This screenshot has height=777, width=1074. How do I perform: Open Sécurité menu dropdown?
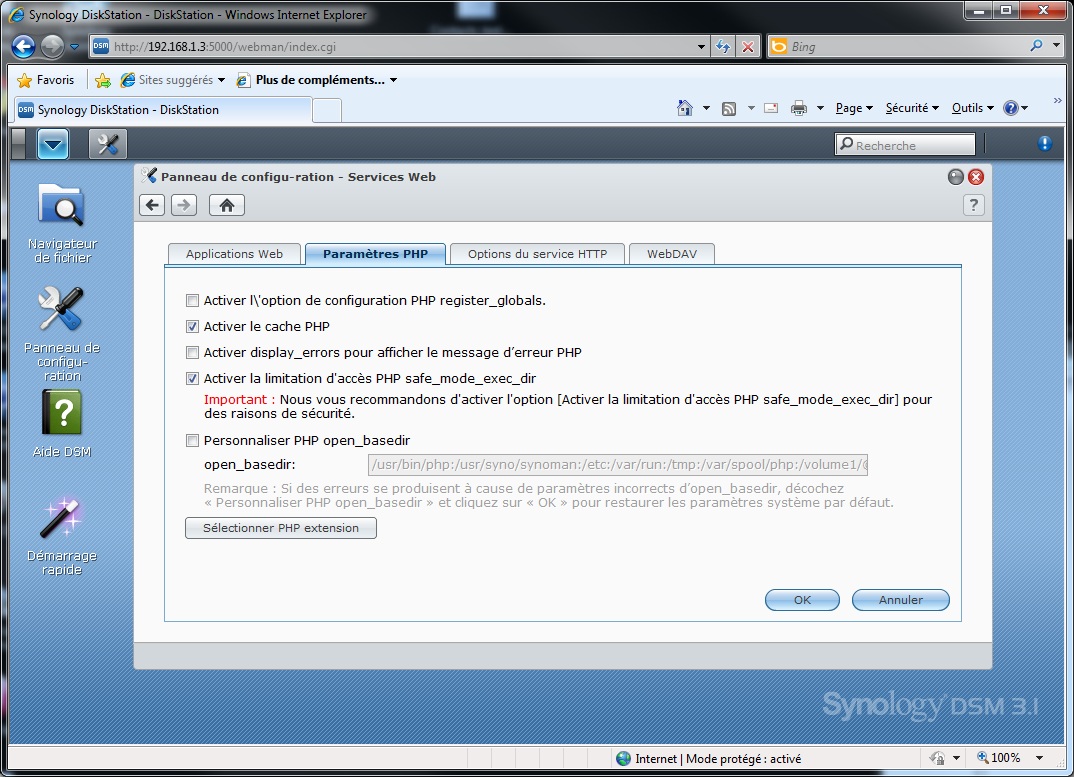point(912,108)
